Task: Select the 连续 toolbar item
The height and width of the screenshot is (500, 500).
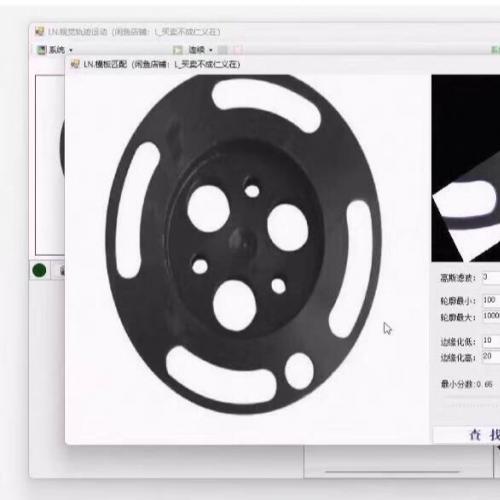Action: click(196, 50)
